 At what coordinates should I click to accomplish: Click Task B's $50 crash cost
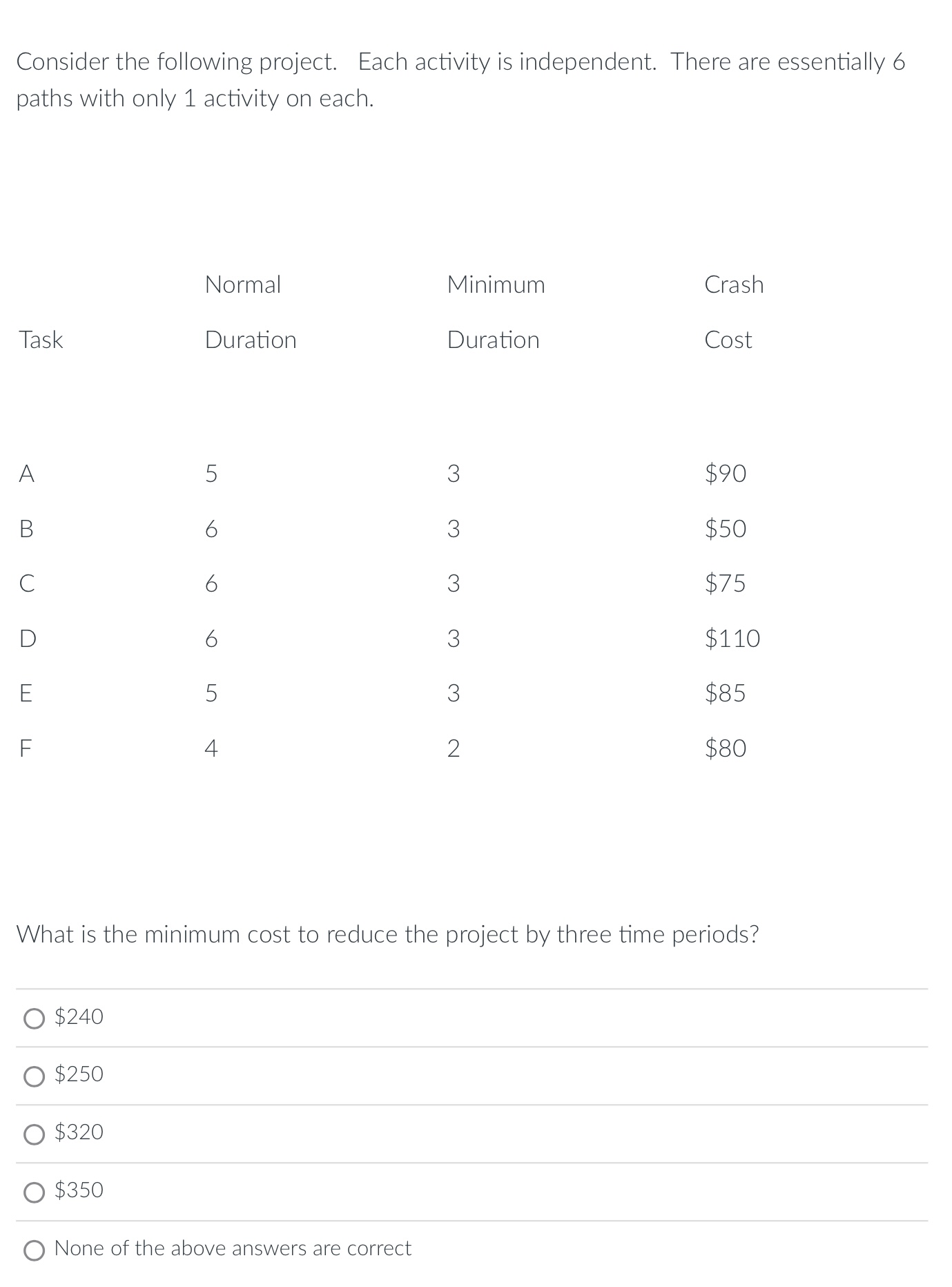pyautogui.click(x=725, y=529)
